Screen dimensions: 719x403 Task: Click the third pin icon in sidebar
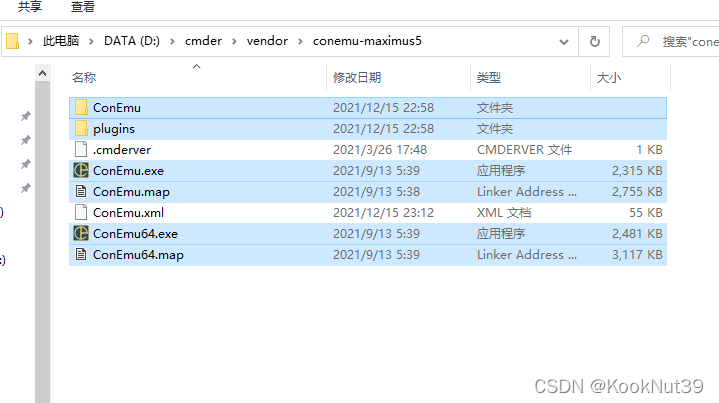(x=26, y=164)
